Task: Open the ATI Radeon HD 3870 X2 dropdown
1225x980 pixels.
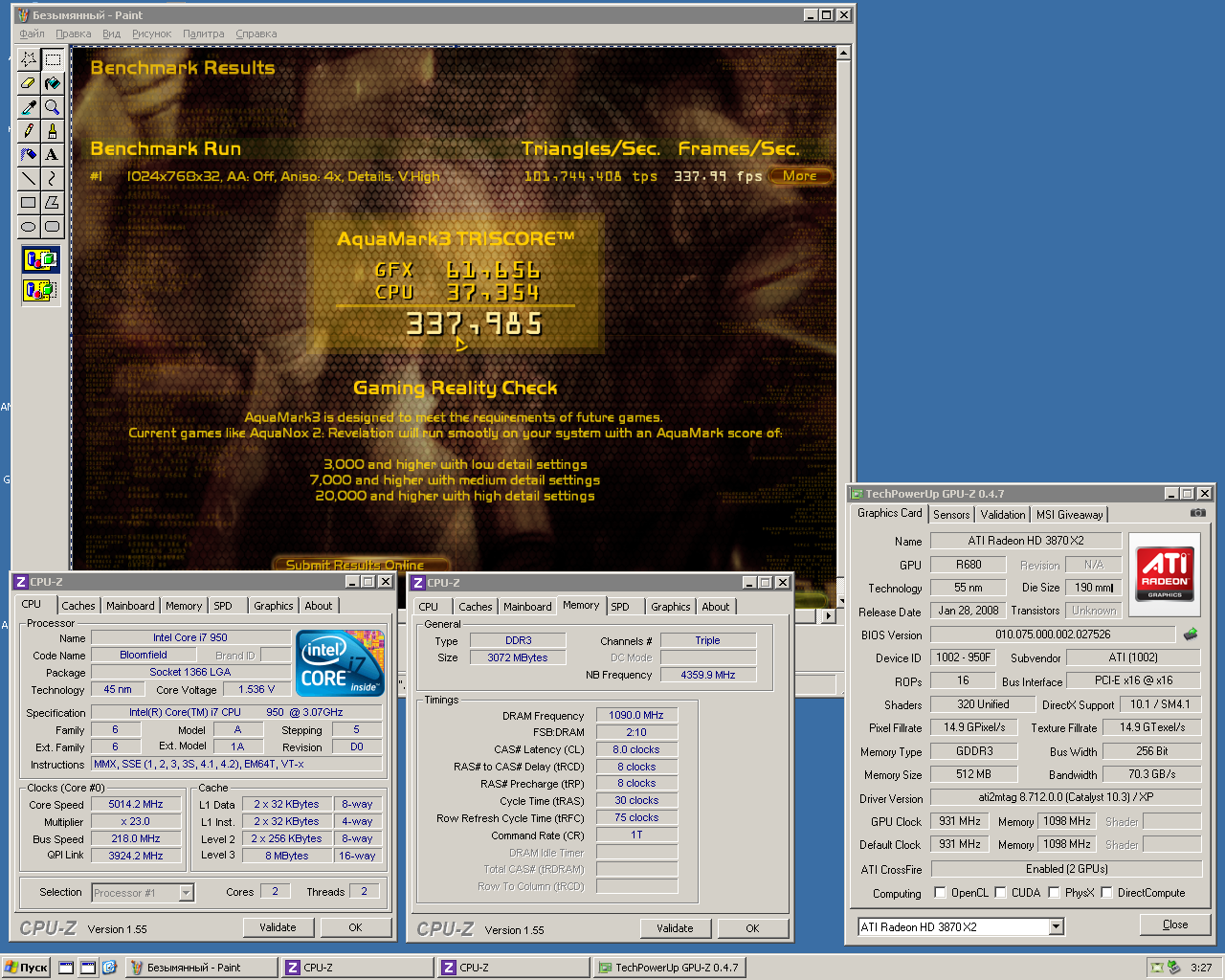Action: pyautogui.click(x=1056, y=926)
